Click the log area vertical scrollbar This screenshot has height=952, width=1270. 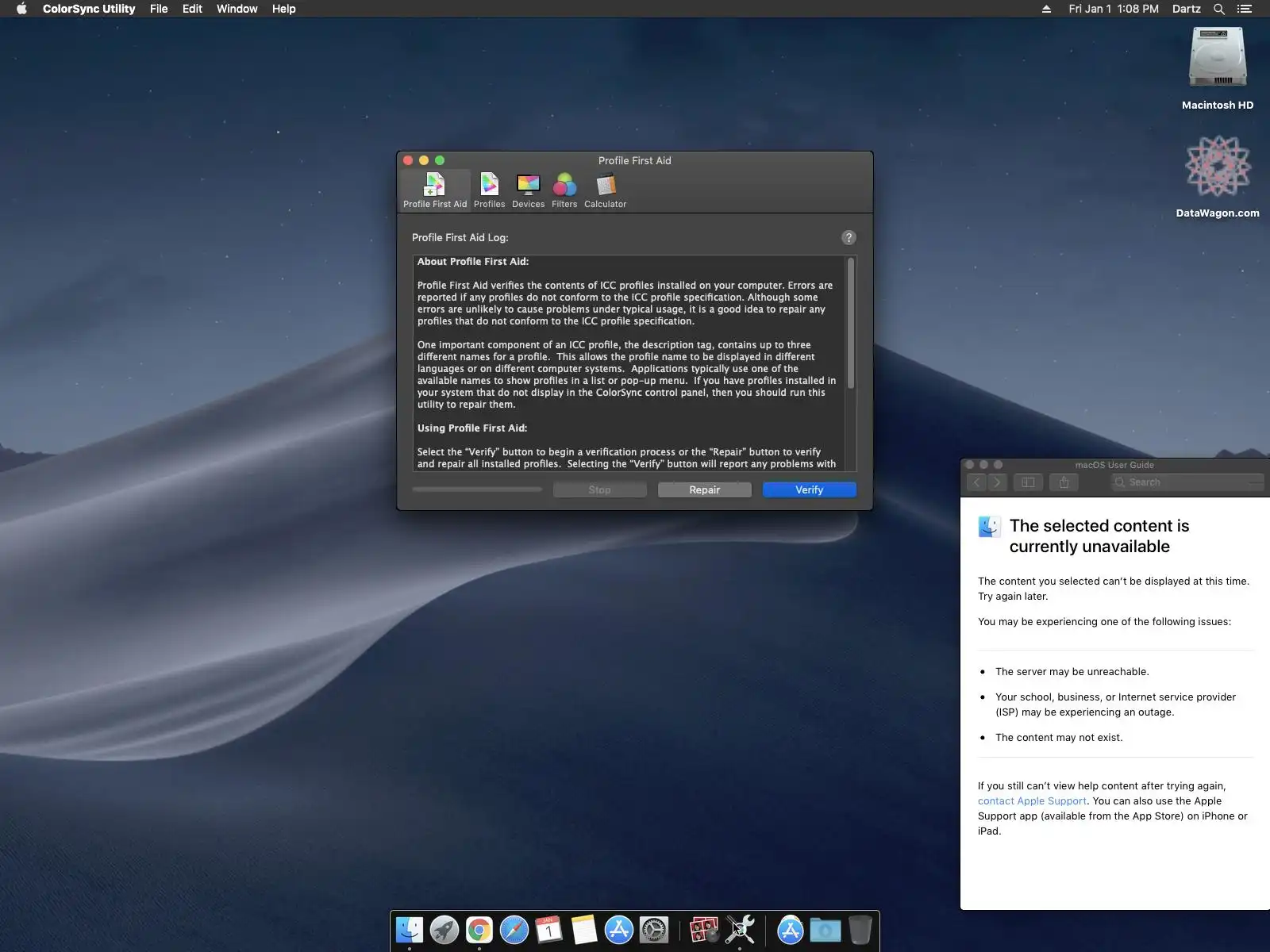point(851,323)
